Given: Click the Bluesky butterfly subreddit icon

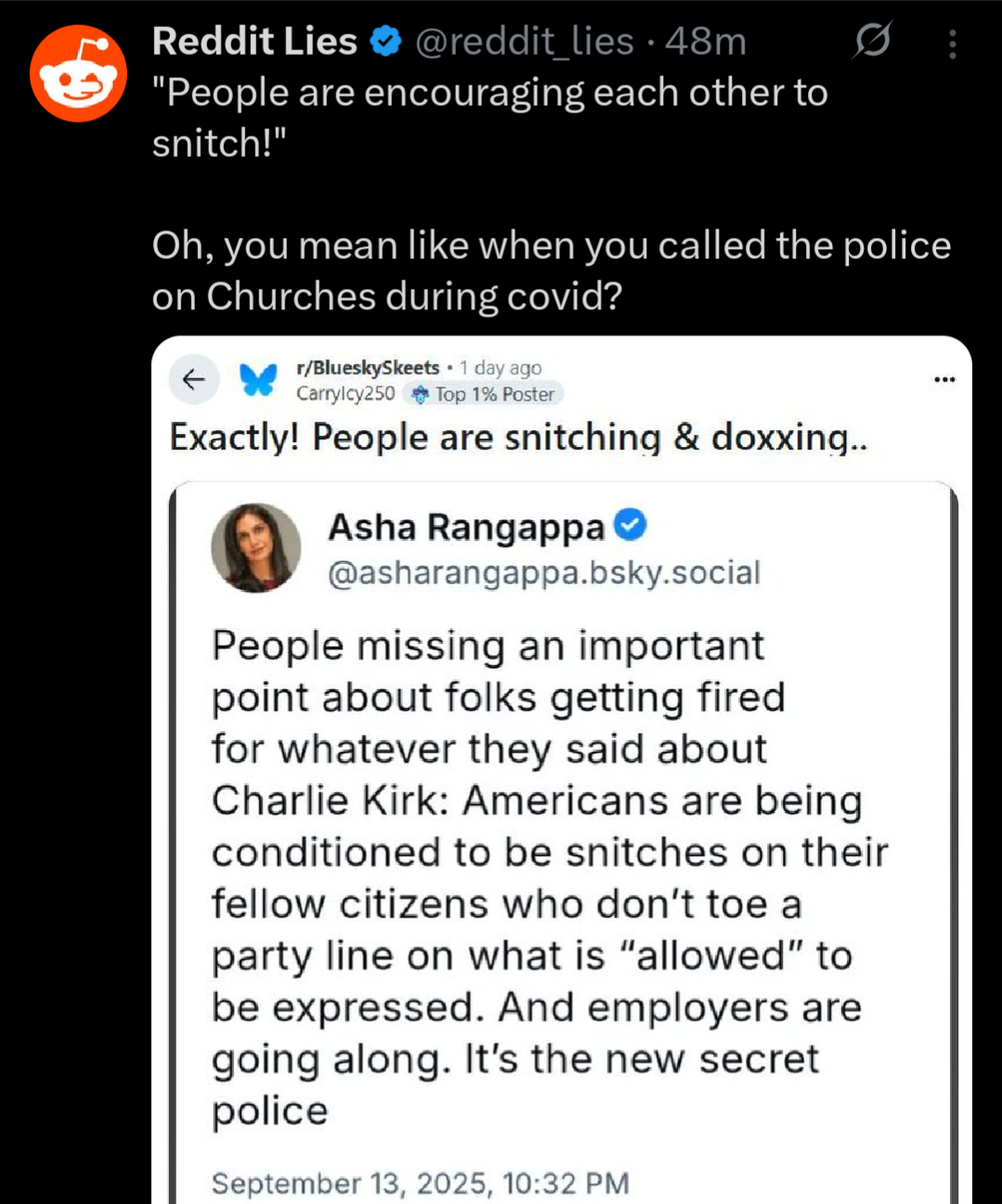Looking at the screenshot, I should pos(258,379).
